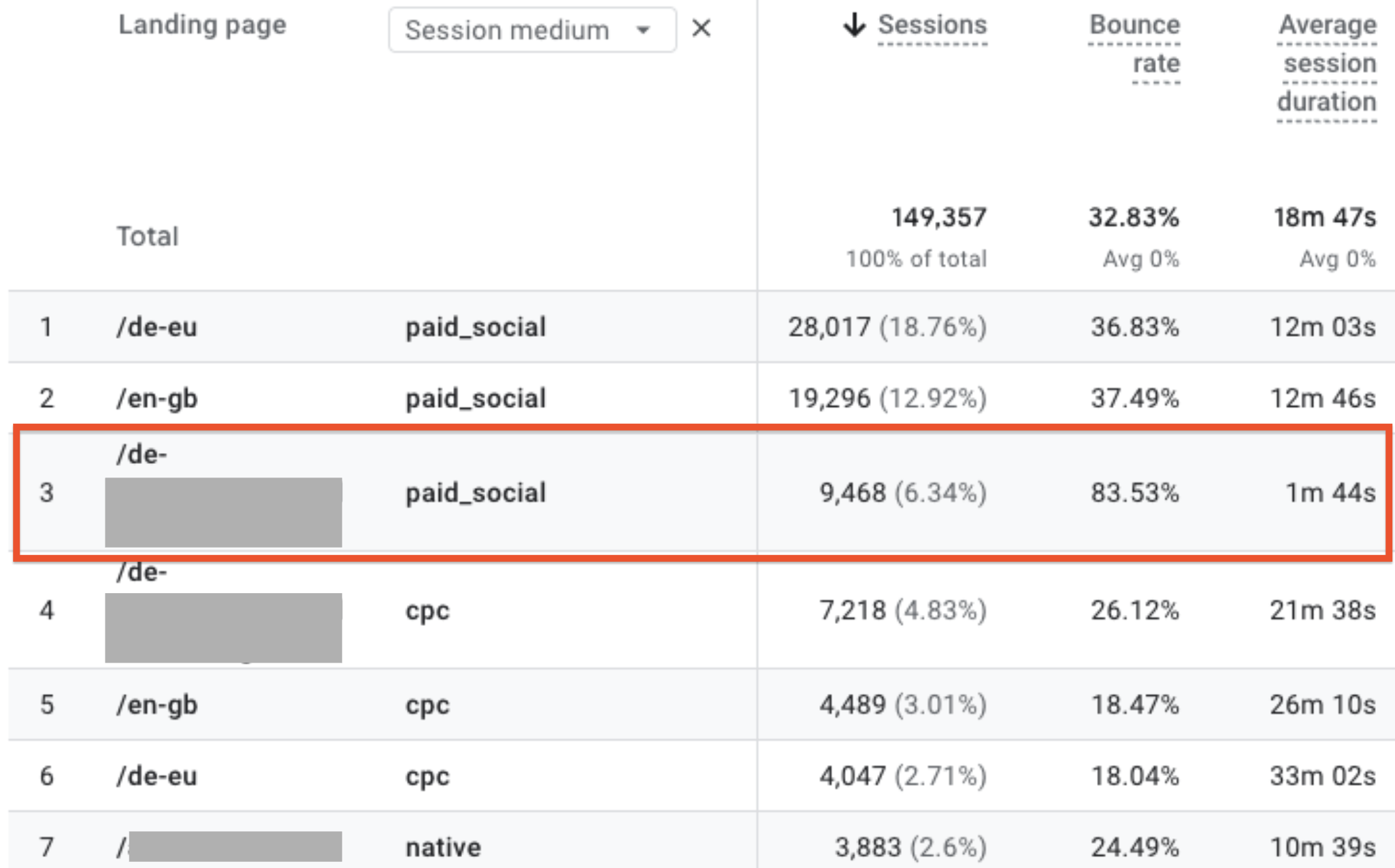Click 'Avg 0%' under the session duration total

pos(1338,259)
